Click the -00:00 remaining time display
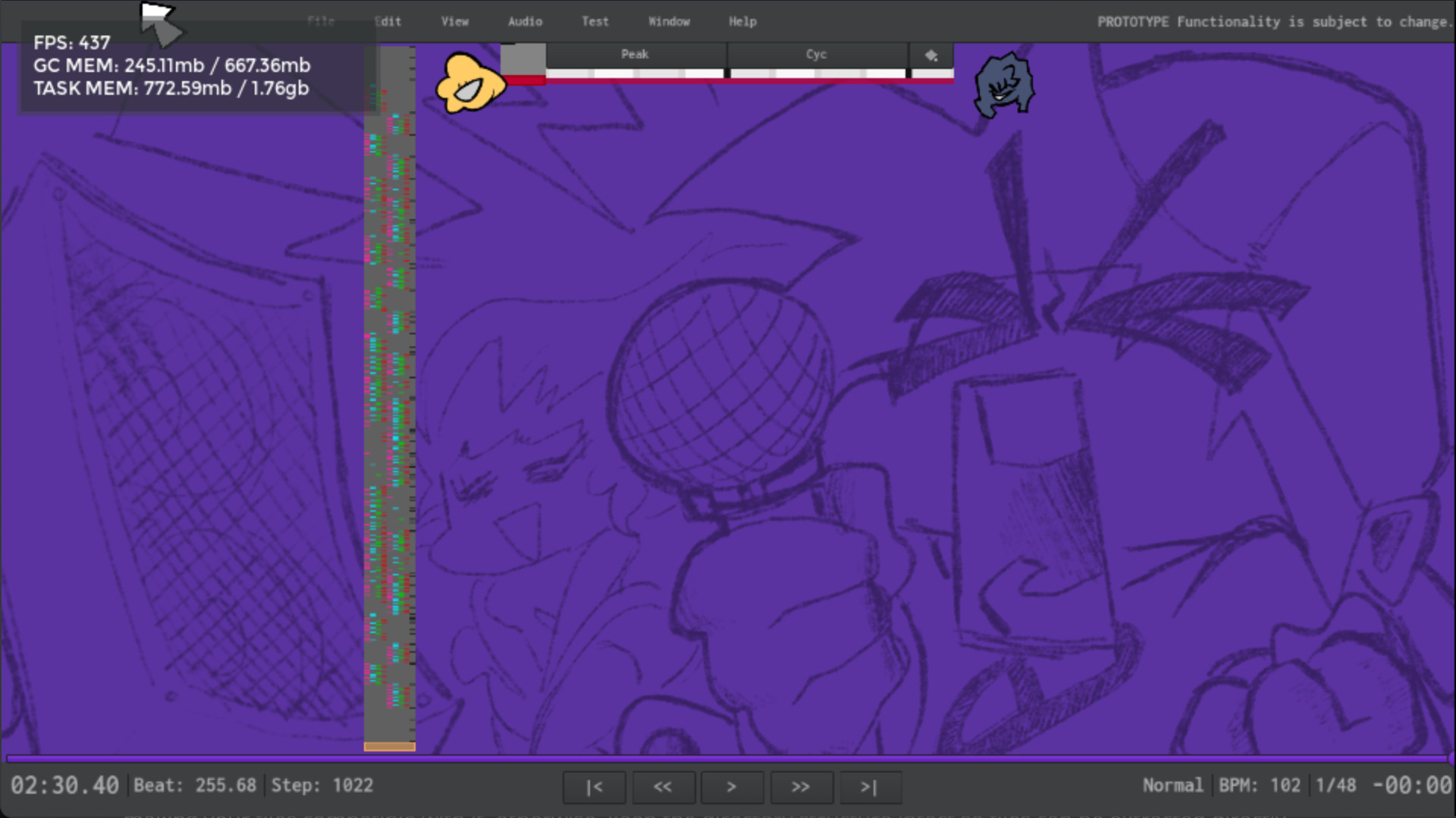This screenshot has height=818, width=1456. (1412, 785)
